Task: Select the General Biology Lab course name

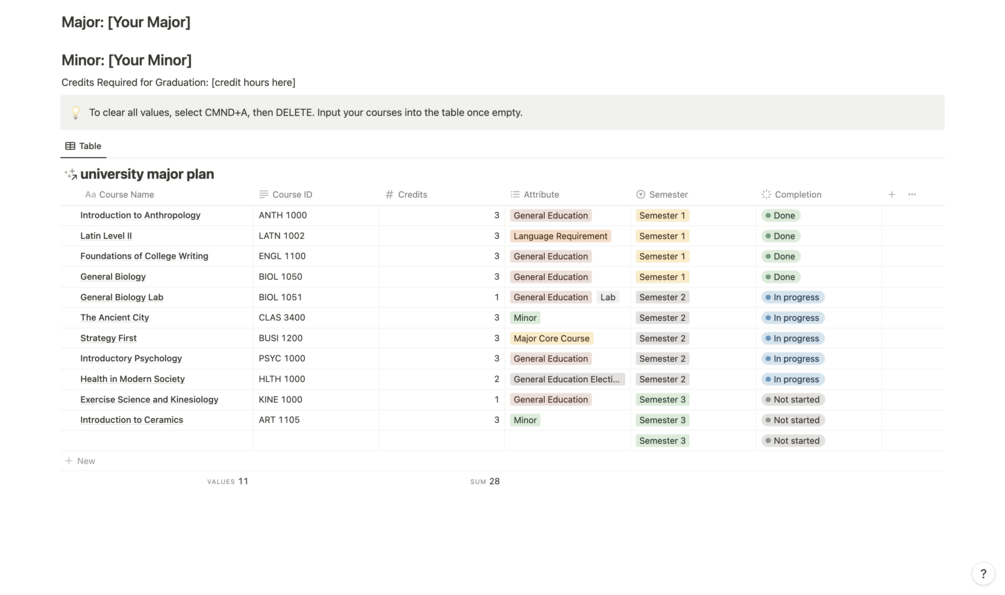Action: [122, 298]
